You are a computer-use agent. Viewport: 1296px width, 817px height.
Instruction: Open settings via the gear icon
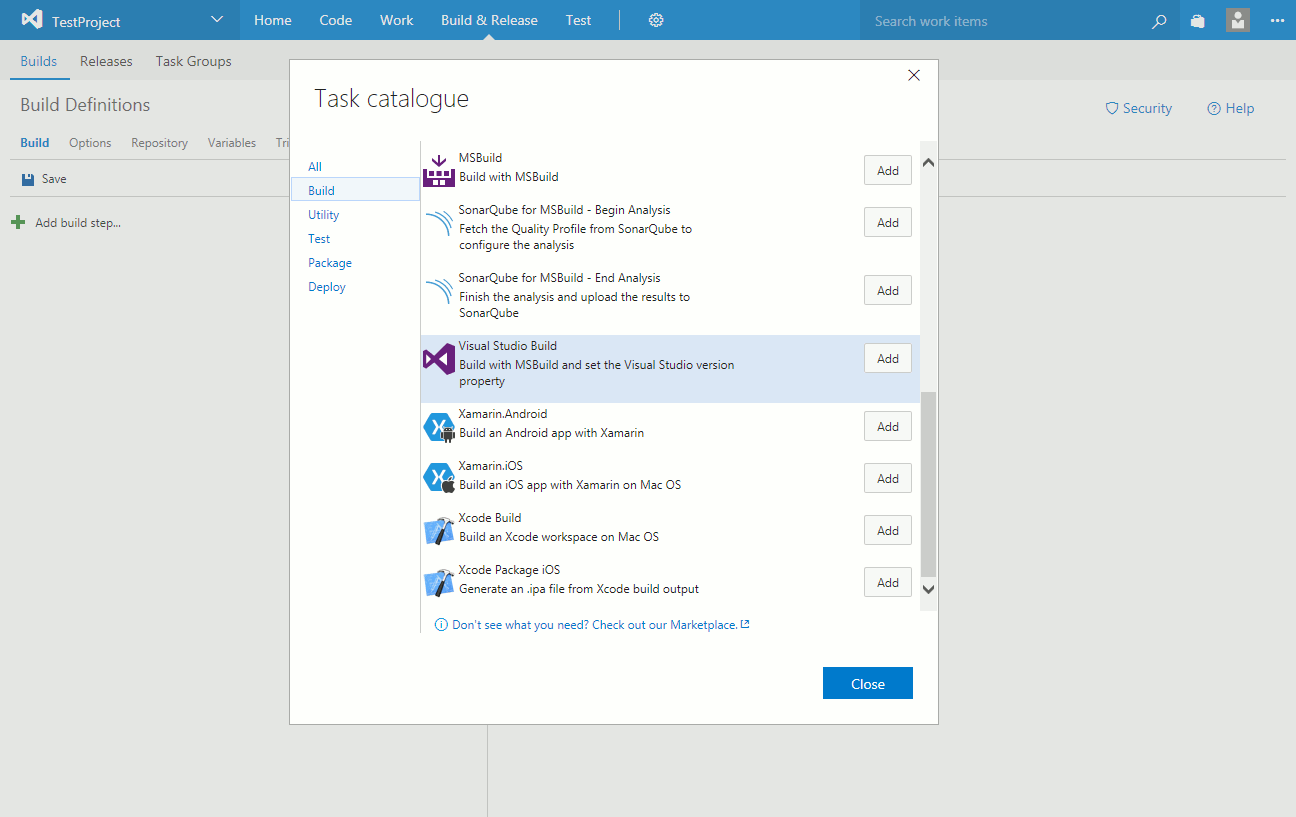[x=656, y=20]
